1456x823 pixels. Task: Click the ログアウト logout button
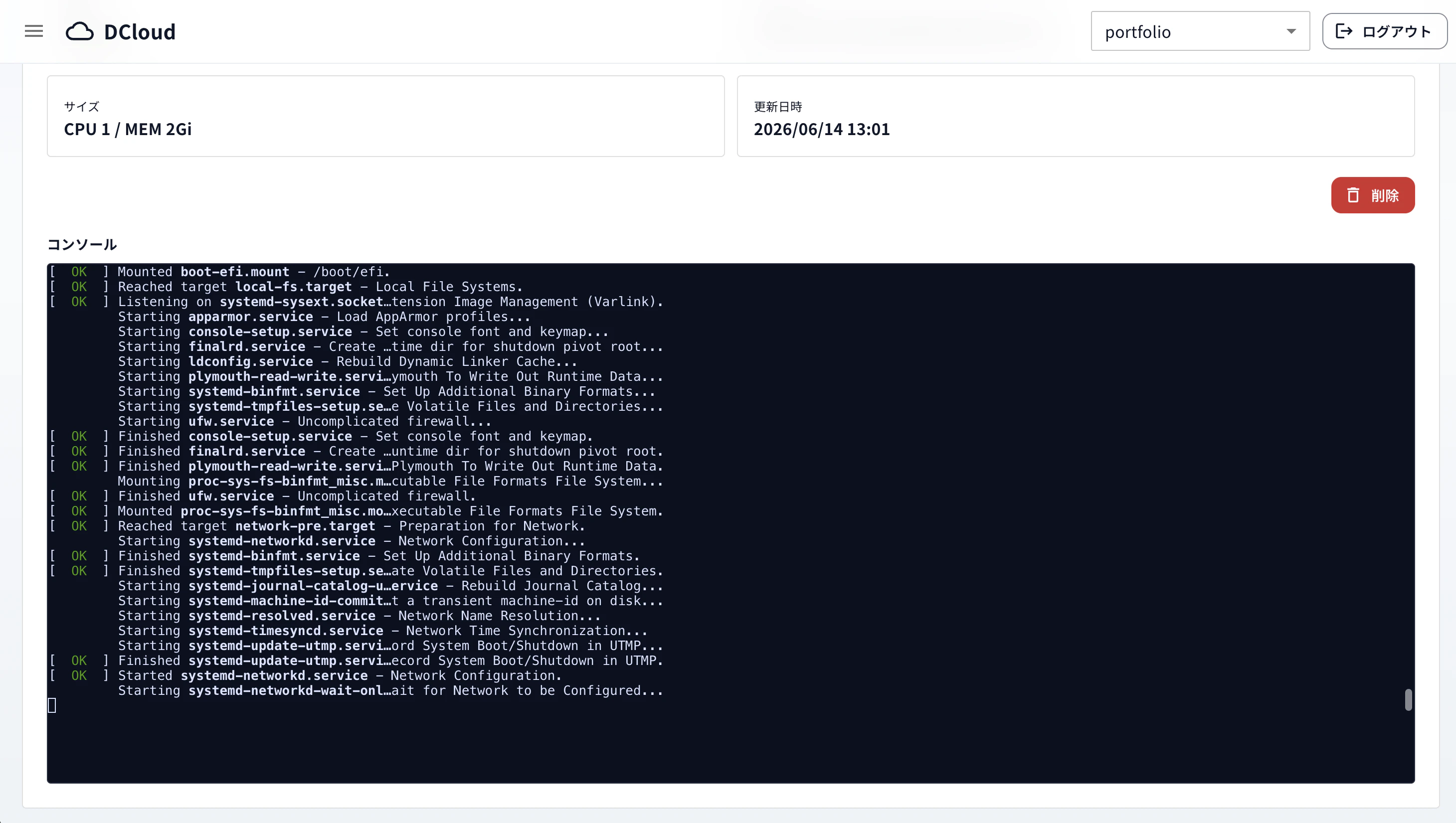(x=1384, y=31)
